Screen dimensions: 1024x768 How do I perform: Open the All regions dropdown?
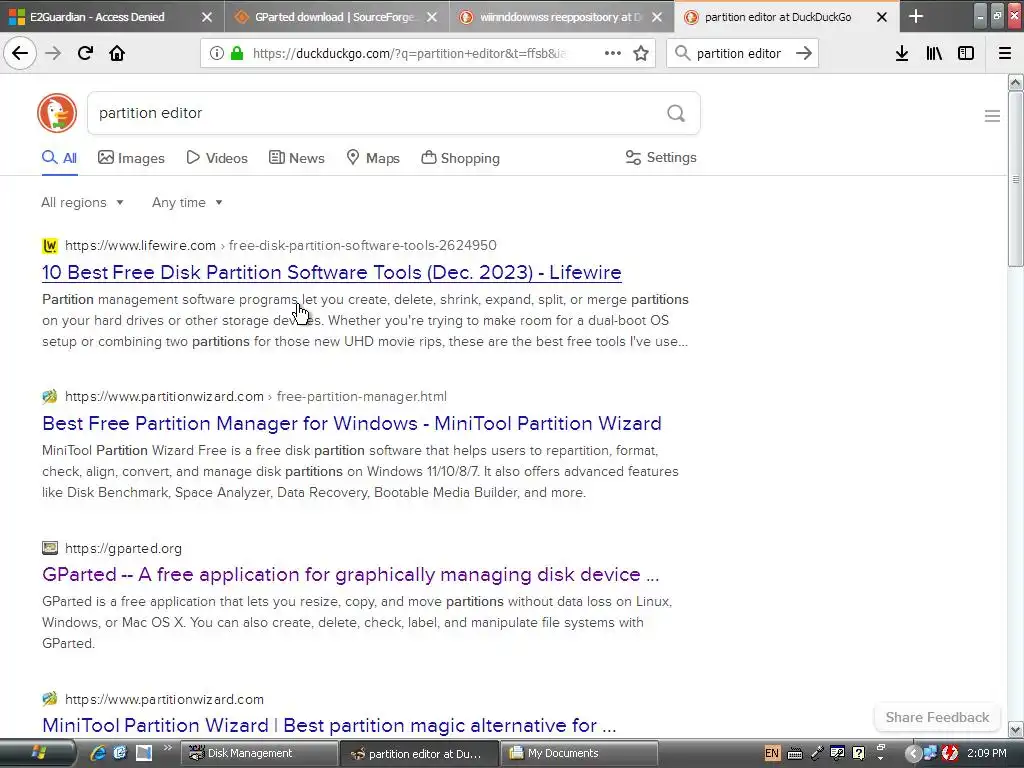pyautogui.click(x=82, y=202)
